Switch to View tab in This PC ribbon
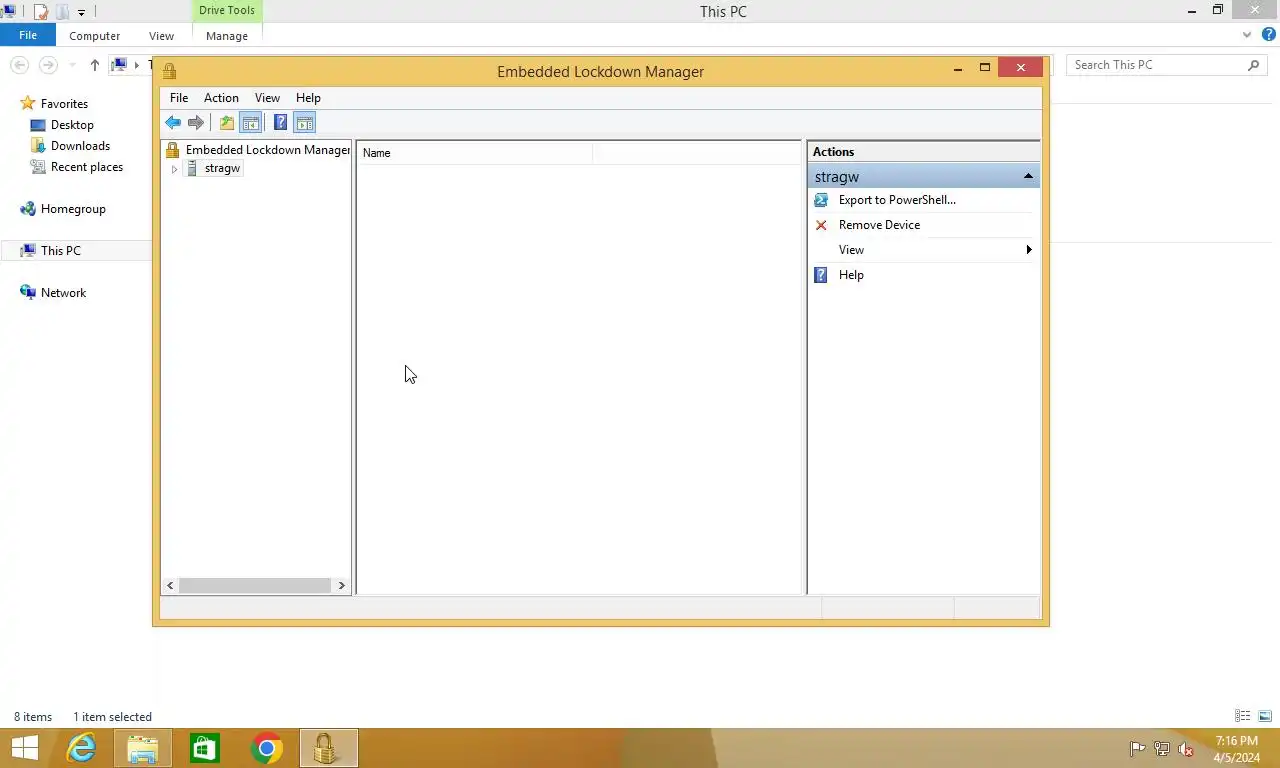Screen dimensions: 1280x768 point(161,36)
